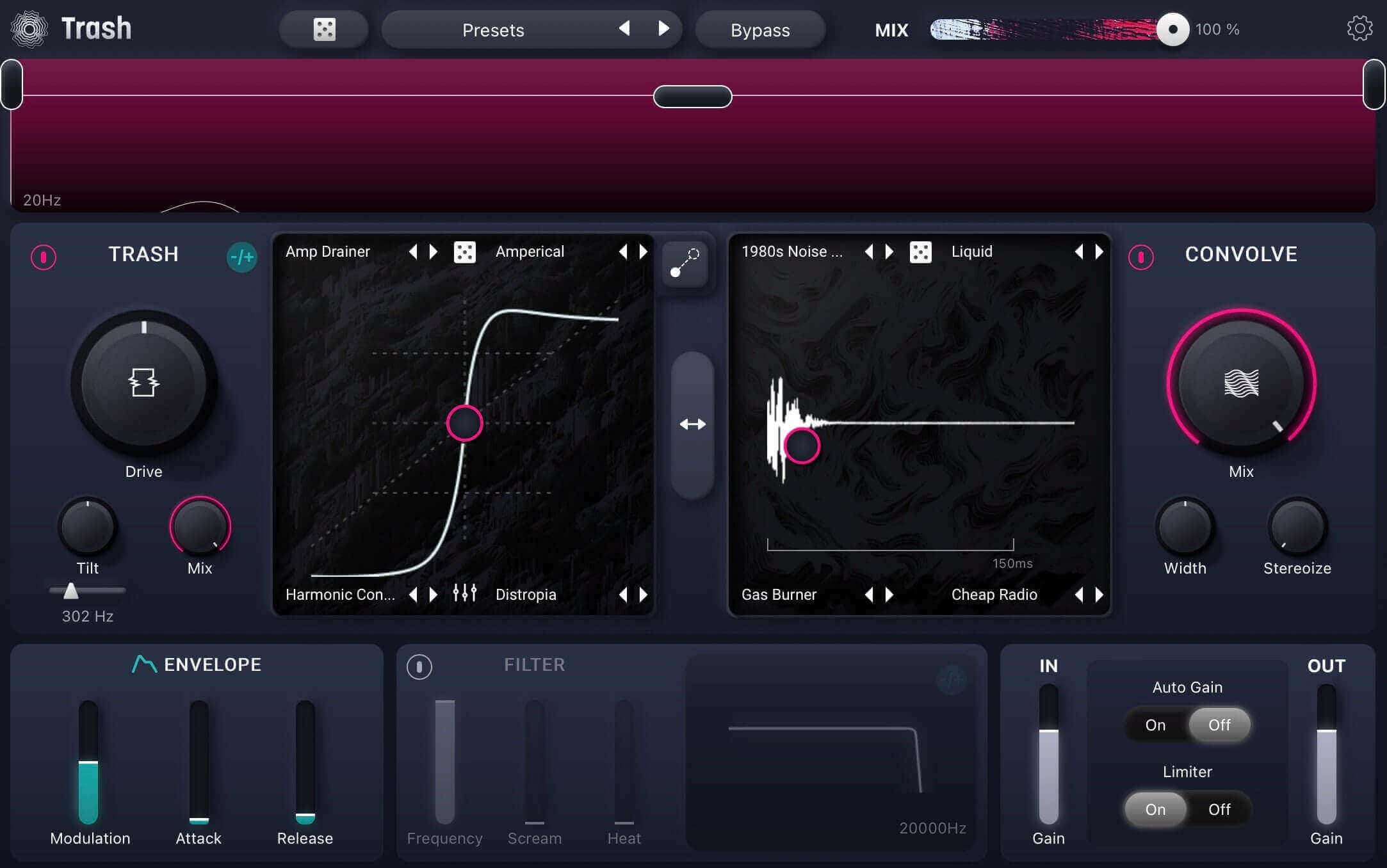This screenshot has width=1387, height=868.
Task: Open the Harmonic Con... distortion type list
Action: 340,595
